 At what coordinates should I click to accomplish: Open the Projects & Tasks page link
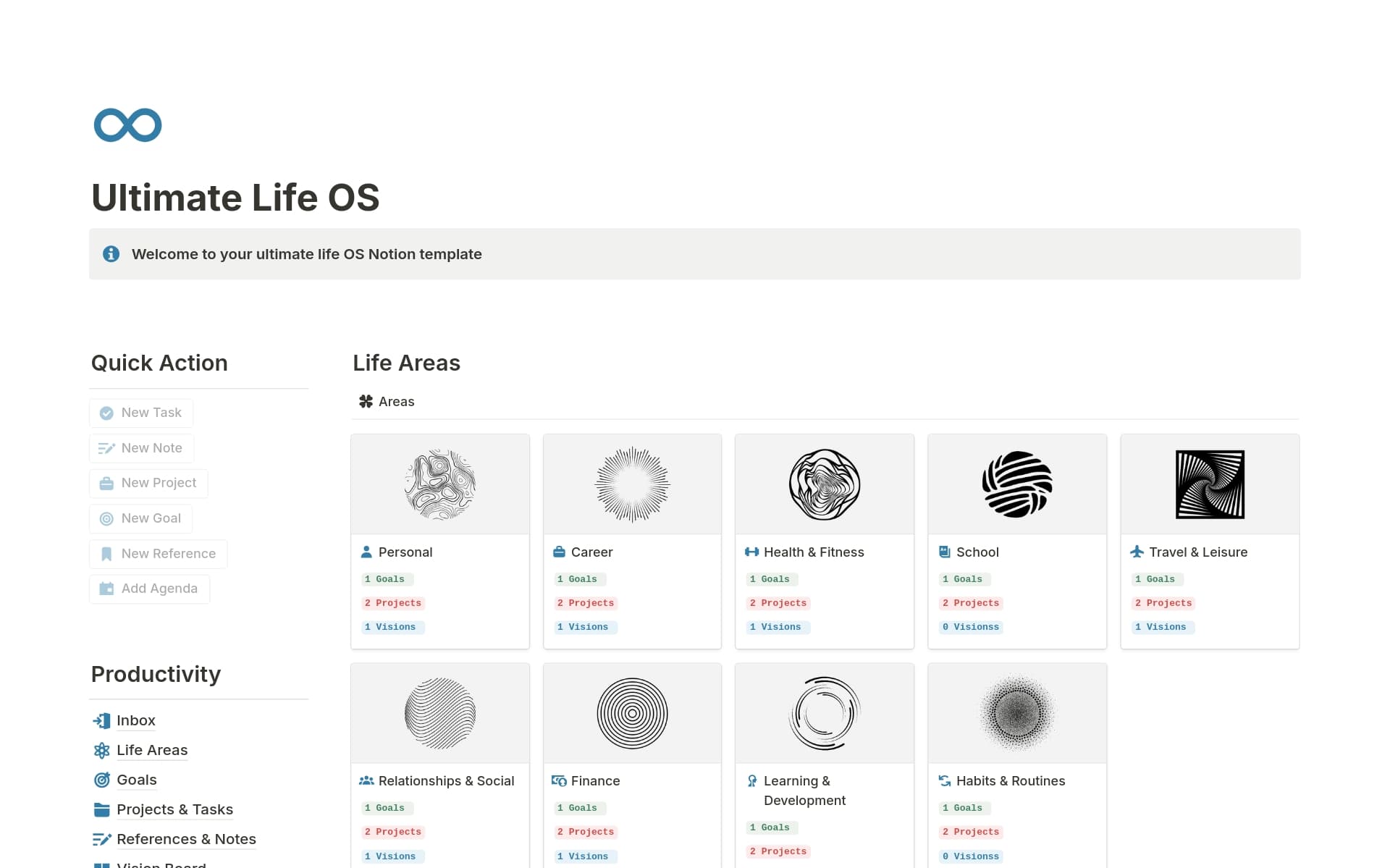point(174,810)
